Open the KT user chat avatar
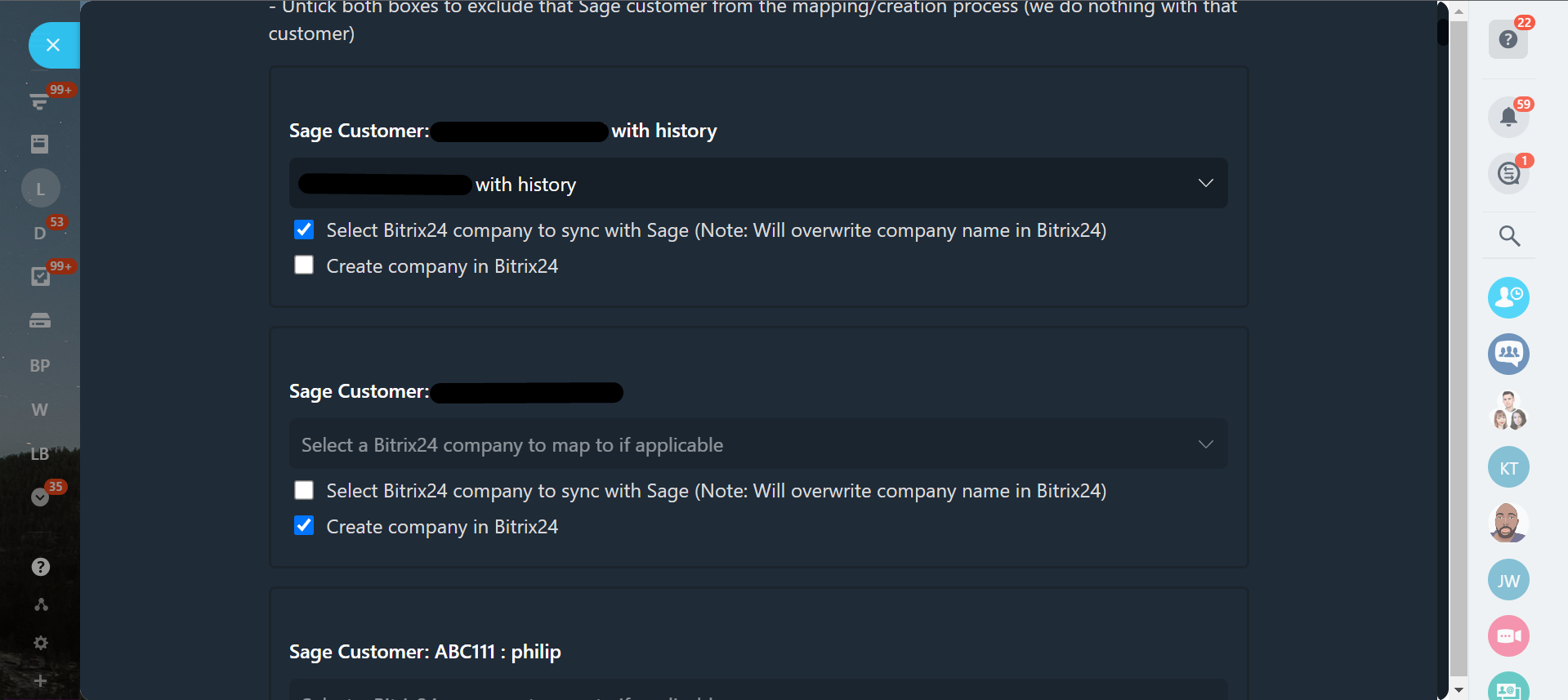Viewport: 1568px width, 700px height. tap(1508, 468)
